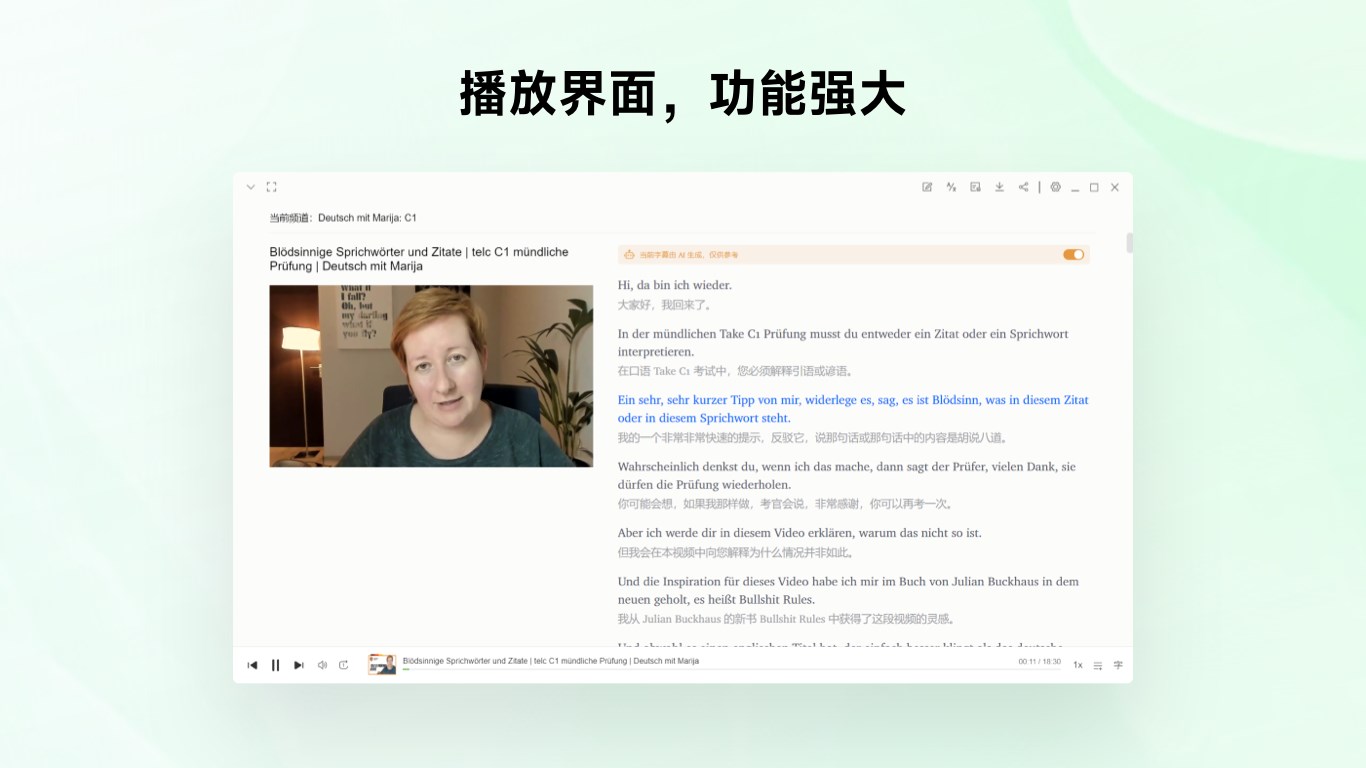Viewport: 1366px width, 768px height.
Task: Click the highlighted blue line 'Ein sehr, sehr kurzer Tipp'
Action: click(x=853, y=409)
